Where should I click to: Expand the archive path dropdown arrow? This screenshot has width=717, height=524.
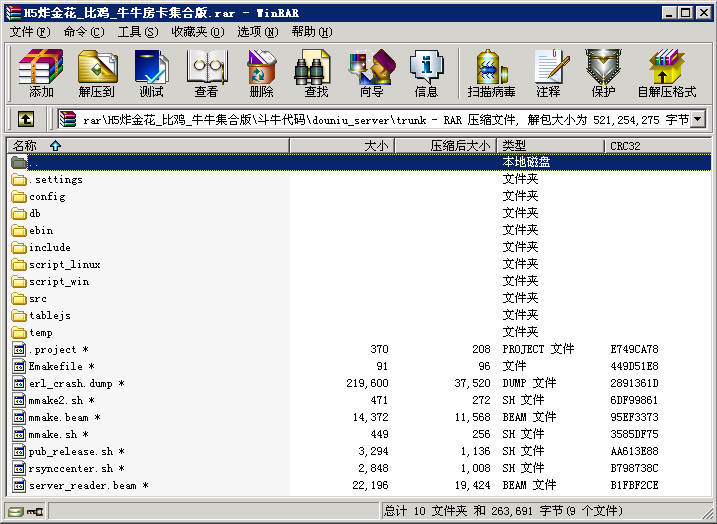coord(697,119)
